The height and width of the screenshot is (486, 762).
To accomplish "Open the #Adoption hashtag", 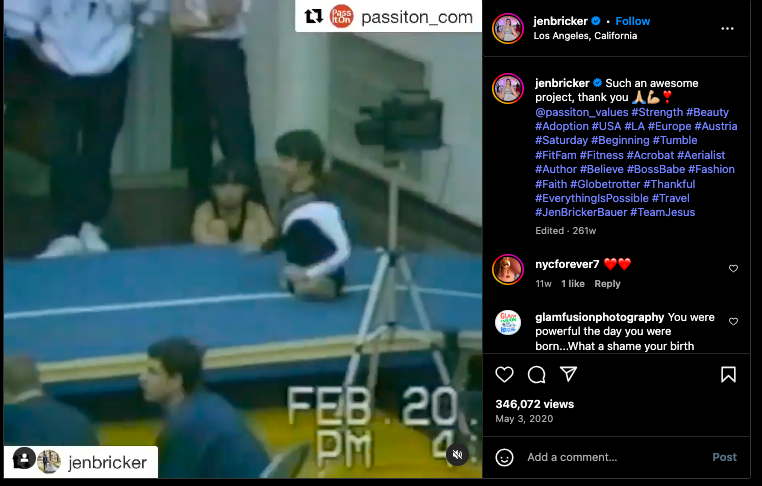I will coord(562,126).
